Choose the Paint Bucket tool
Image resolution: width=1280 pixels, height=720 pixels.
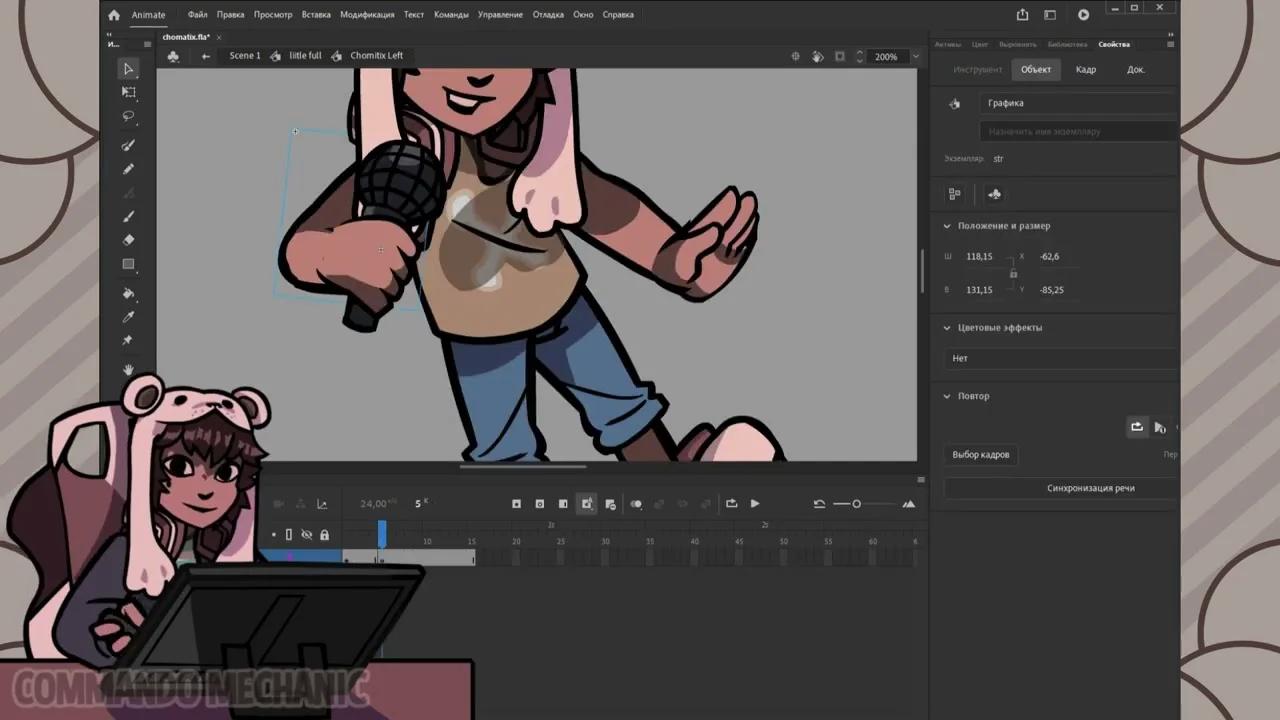128,293
